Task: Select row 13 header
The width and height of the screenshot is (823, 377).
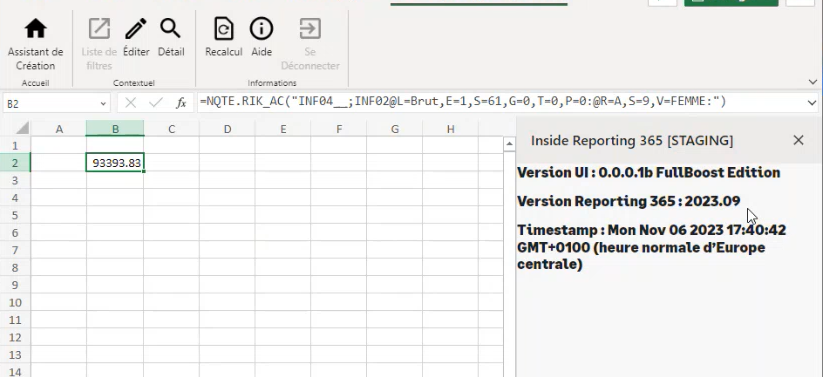Action: click(x=15, y=355)
